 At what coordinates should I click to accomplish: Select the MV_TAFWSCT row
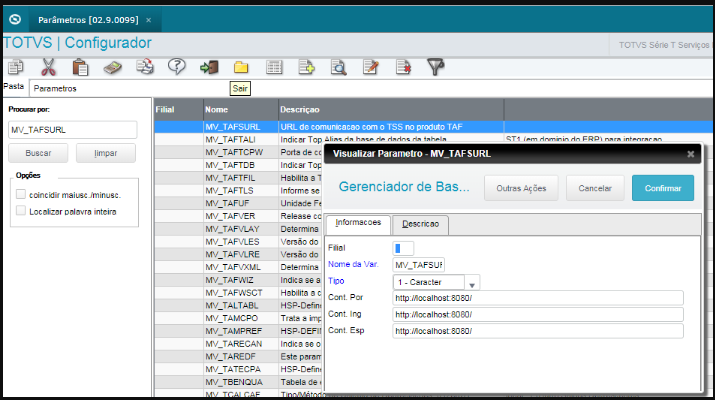pos(238,293)
